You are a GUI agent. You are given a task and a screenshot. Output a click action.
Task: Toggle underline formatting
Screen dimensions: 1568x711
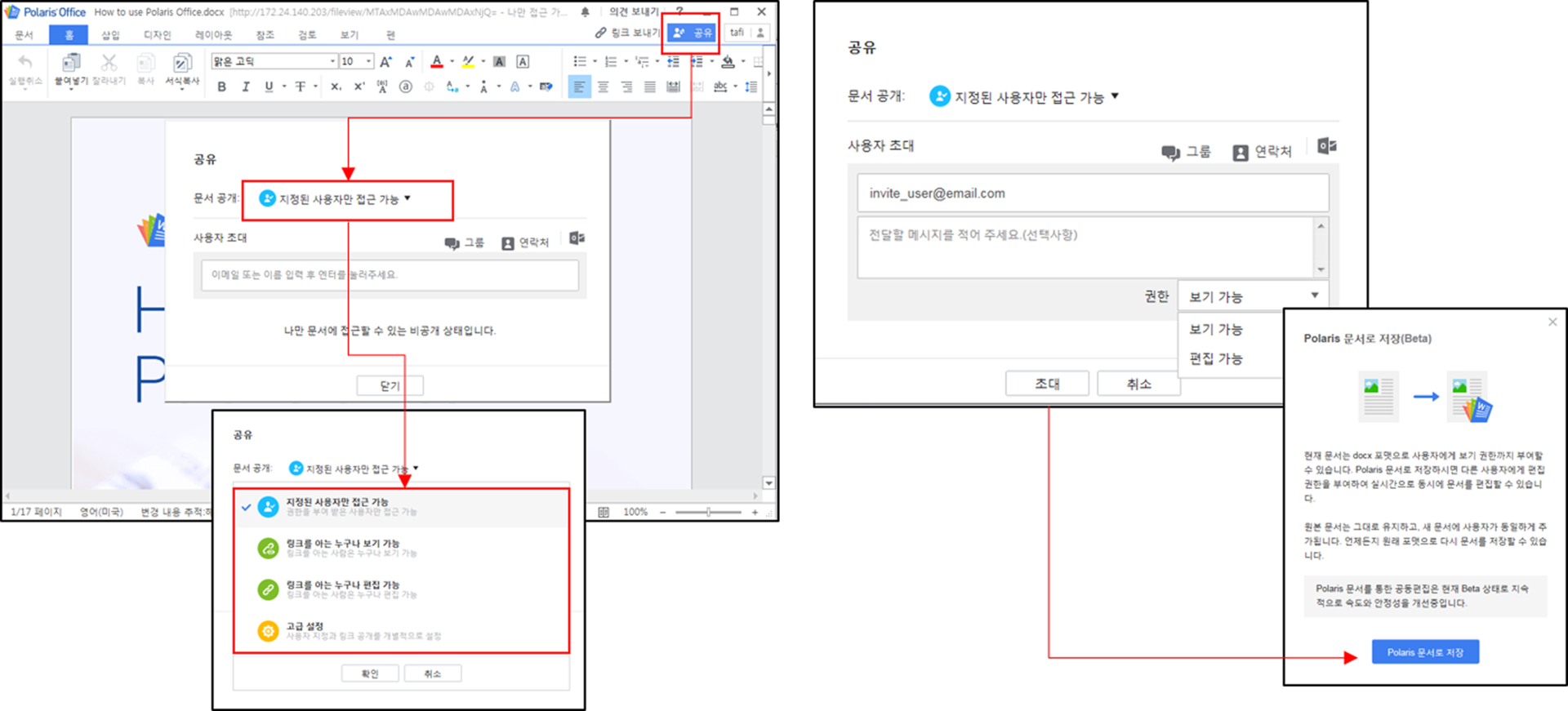click(269, 87)
